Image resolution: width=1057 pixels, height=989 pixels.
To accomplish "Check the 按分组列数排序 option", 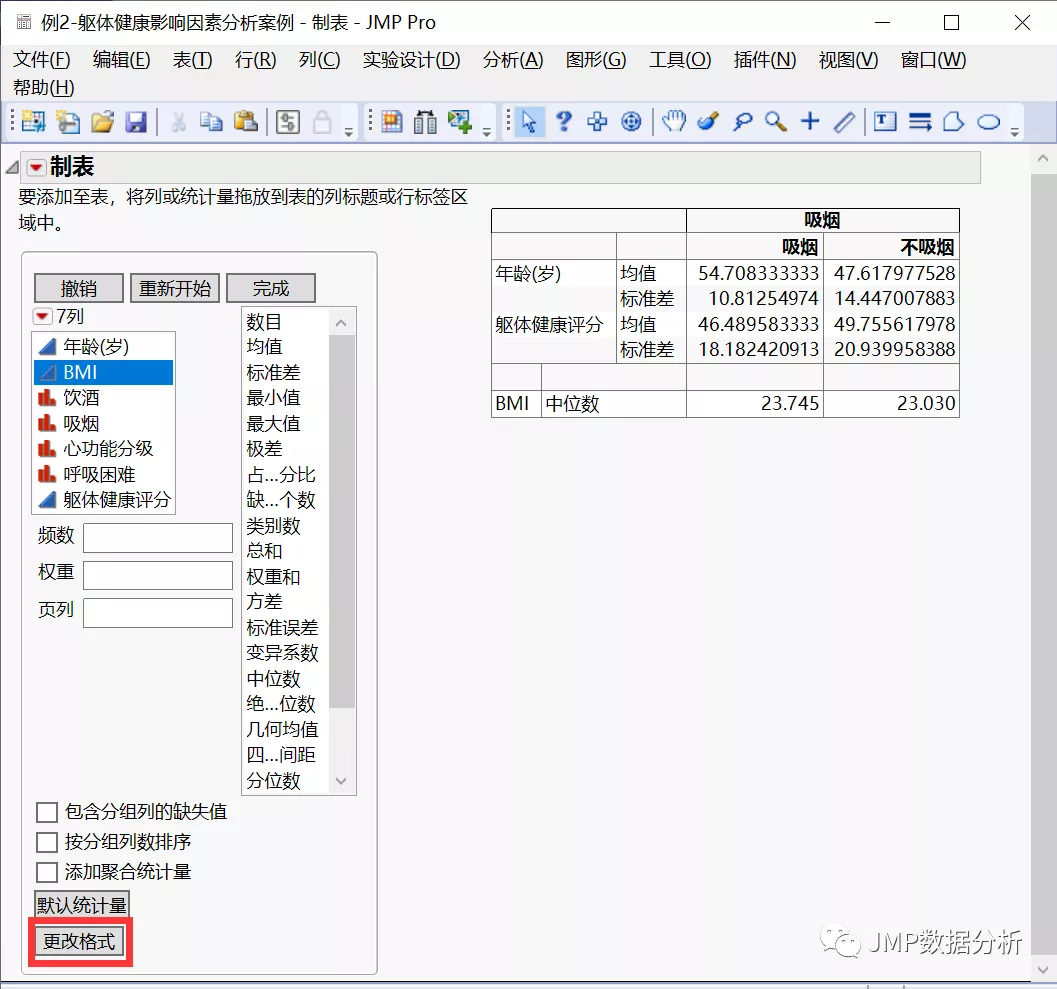I will (46, 842).
